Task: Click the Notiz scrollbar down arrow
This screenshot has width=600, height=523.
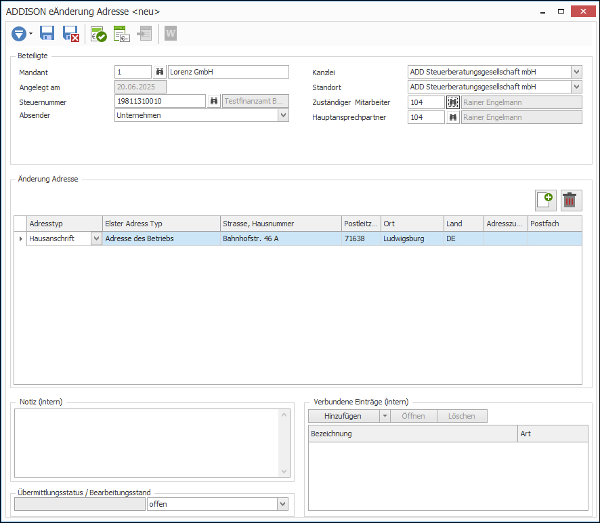Action: (x=284, y=471)
